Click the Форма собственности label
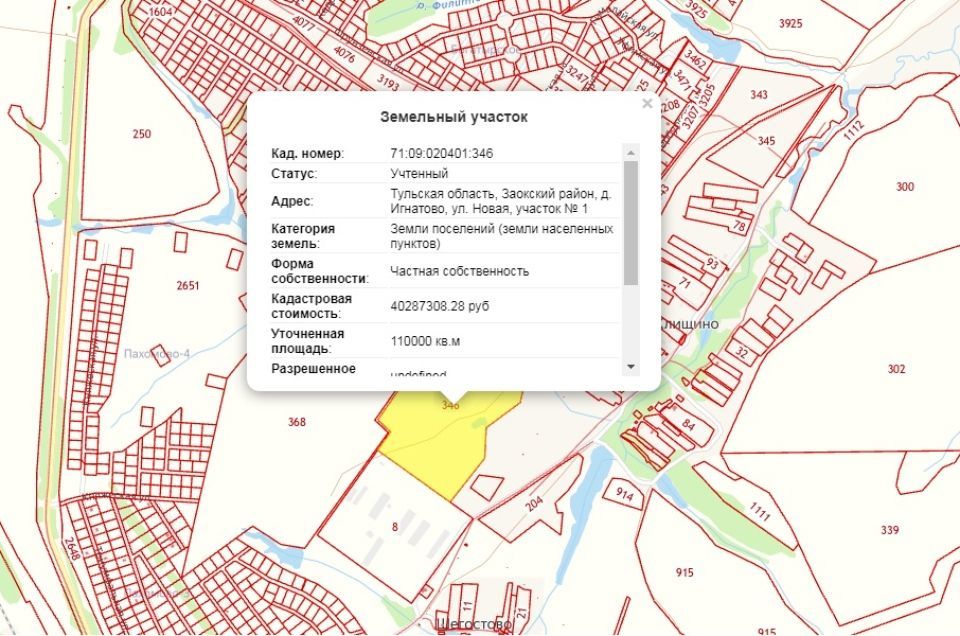Viewport: 960px width, 636px height. [x=320, y=271]
